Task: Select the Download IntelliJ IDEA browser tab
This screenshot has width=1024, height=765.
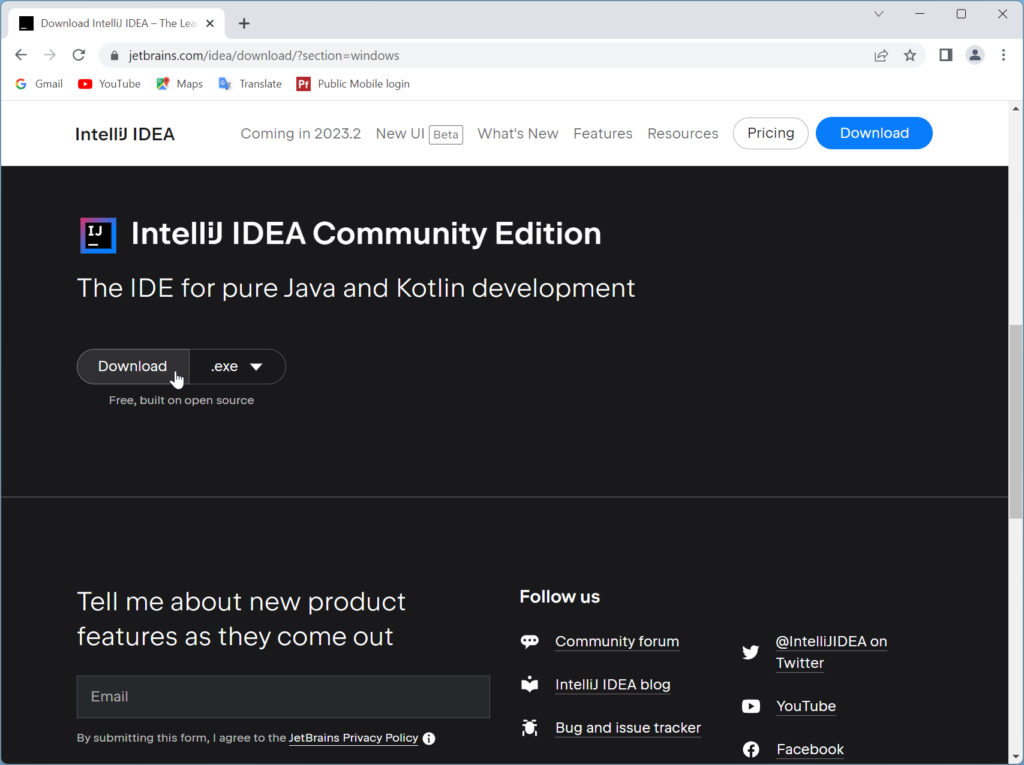Action: pos(118,24)
